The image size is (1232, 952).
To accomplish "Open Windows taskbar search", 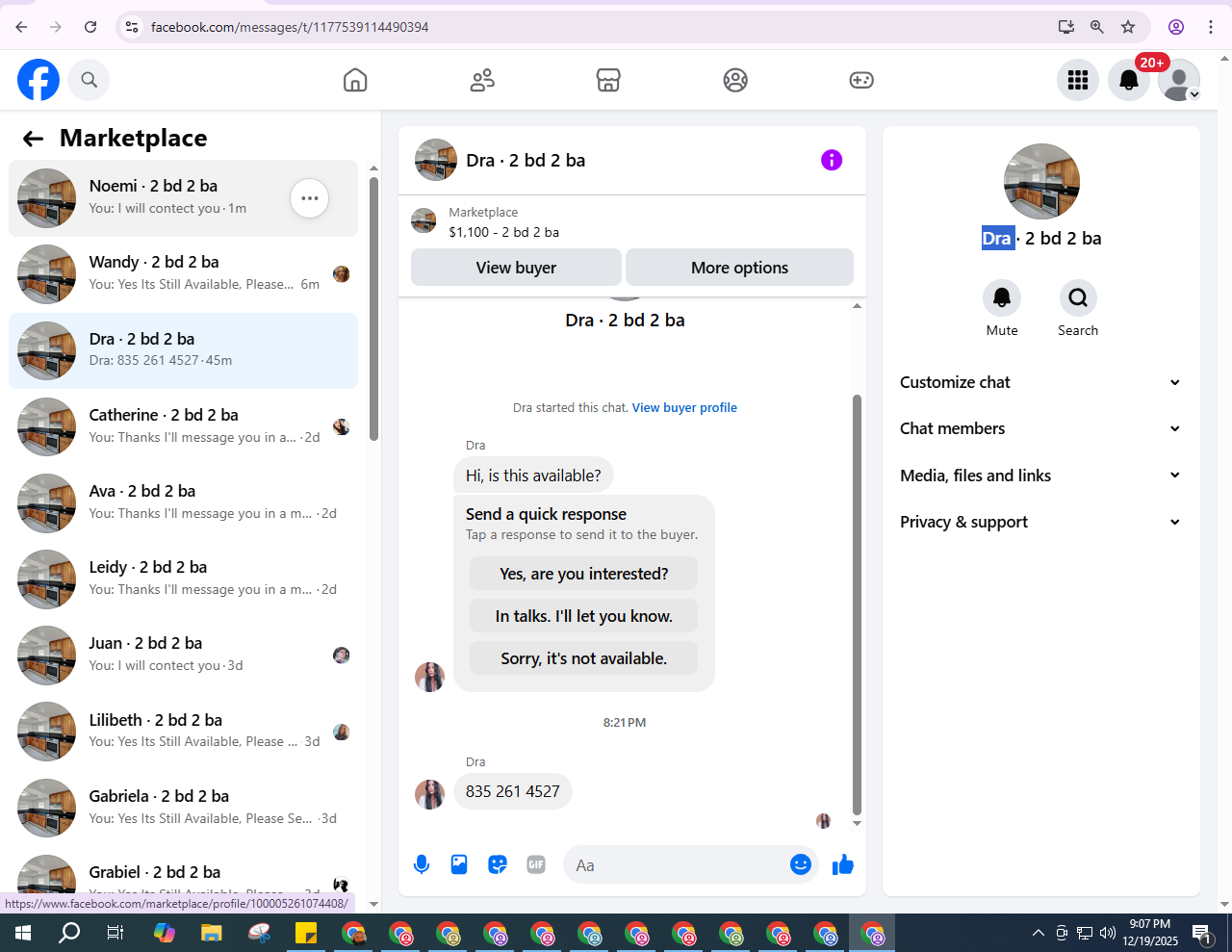I will point(69,933).
